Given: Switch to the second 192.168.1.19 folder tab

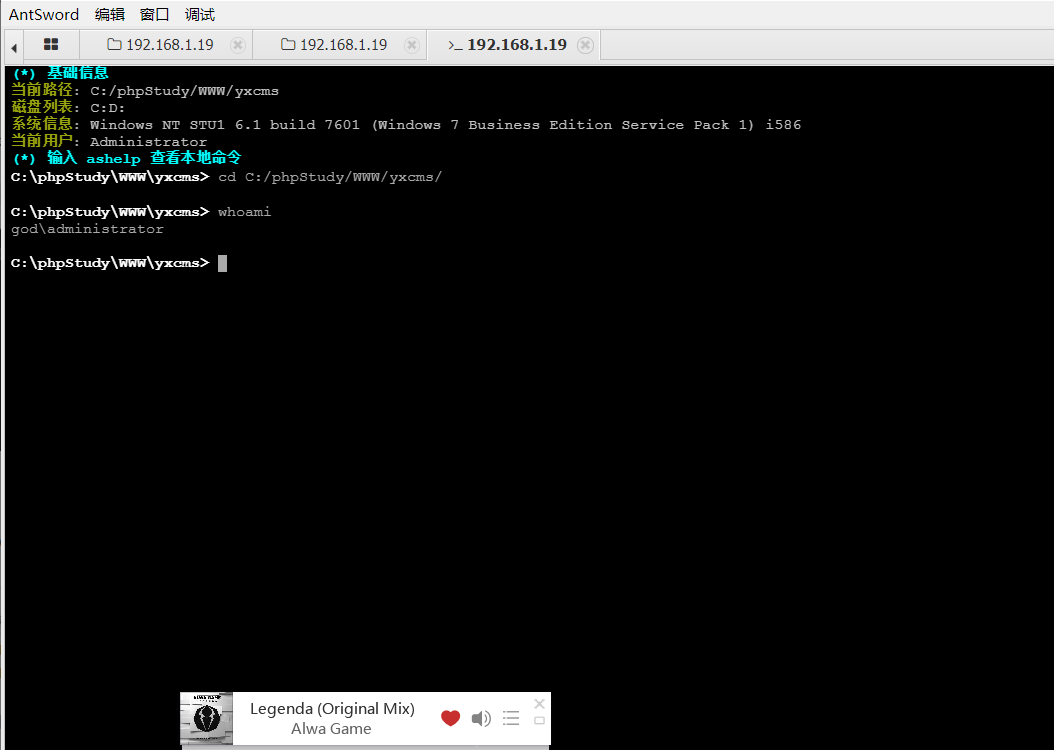Looking at the screenshot, I should tap(334, 45).
